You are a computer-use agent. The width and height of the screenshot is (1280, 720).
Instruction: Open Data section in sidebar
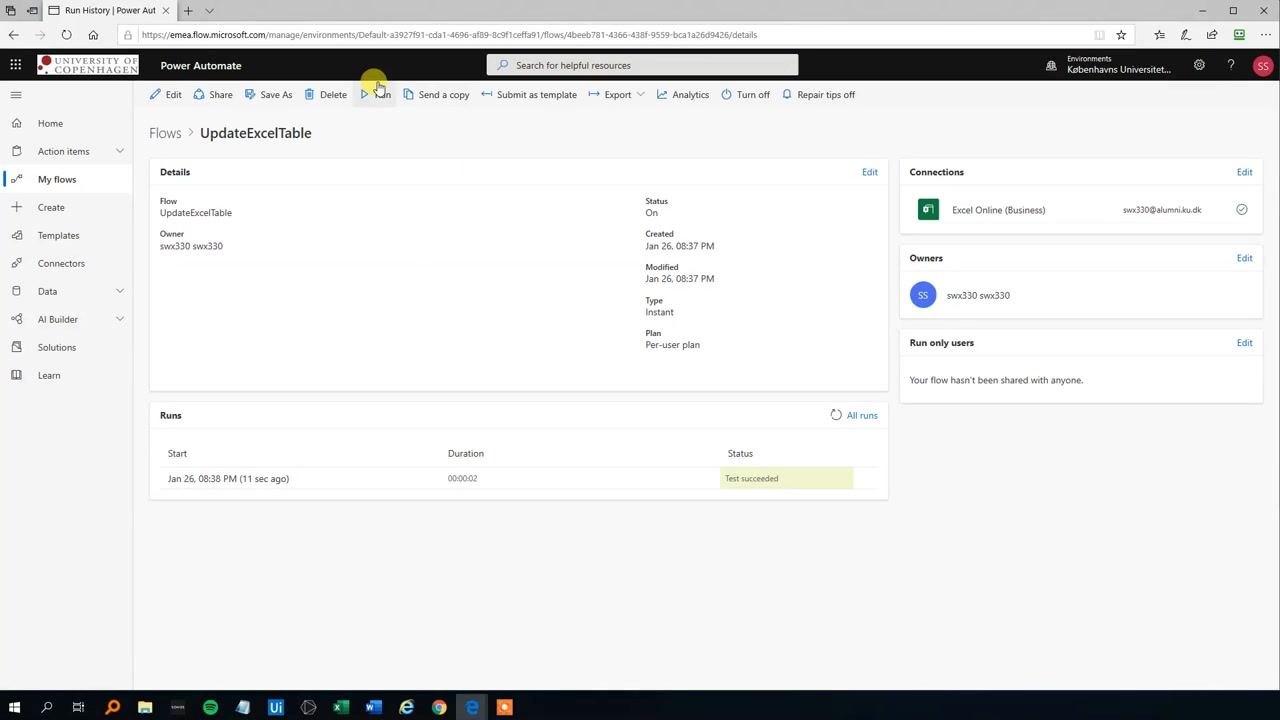[x=47, y=291]
